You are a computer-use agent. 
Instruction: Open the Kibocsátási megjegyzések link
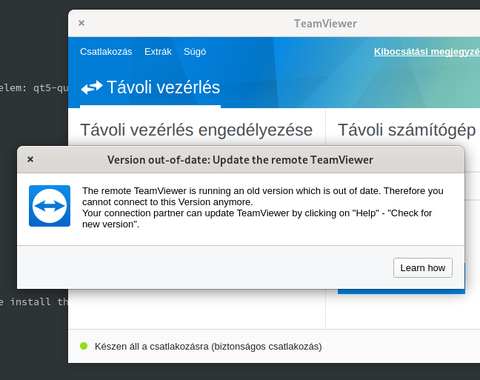(427, 52)
